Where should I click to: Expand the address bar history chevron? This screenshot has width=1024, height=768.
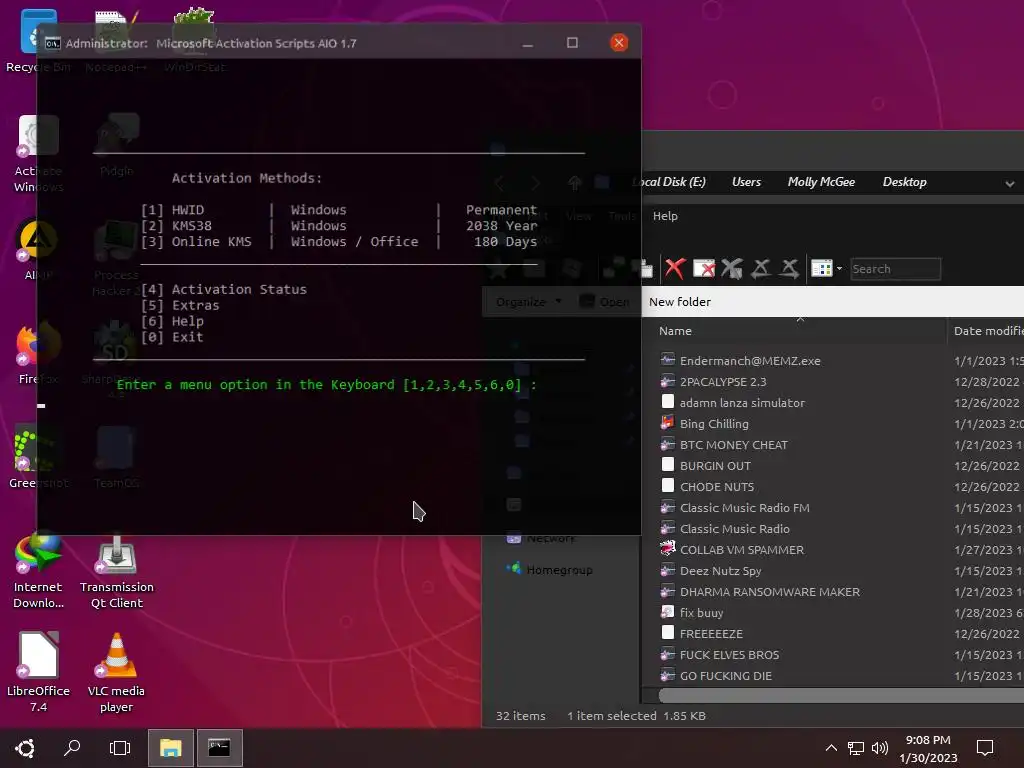click(1010, 184)
